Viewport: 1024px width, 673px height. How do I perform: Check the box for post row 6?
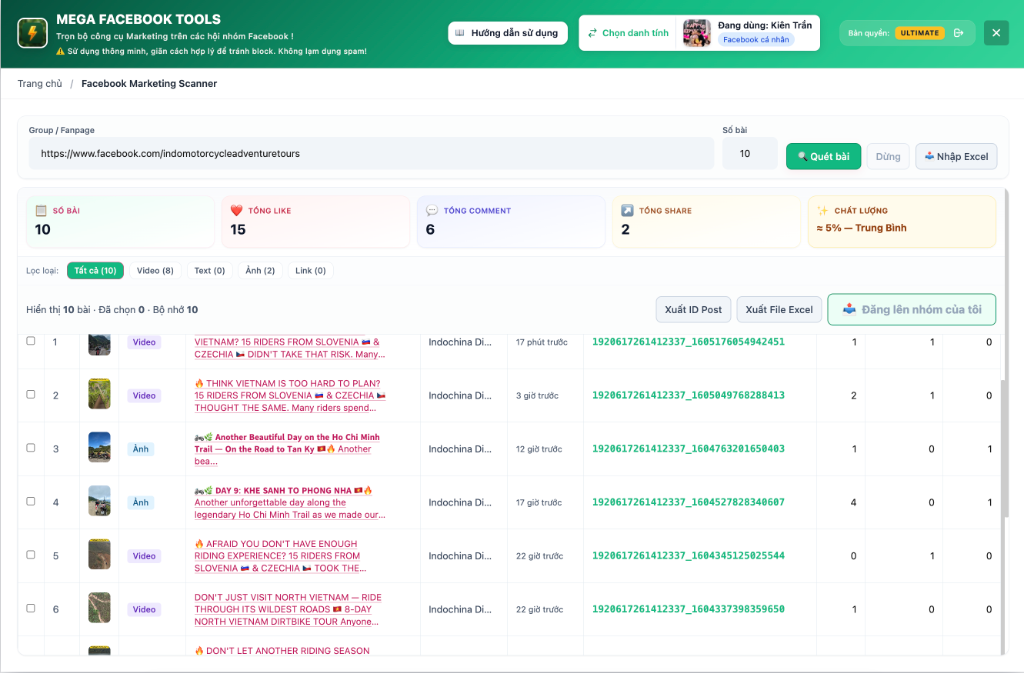point(31,608)
